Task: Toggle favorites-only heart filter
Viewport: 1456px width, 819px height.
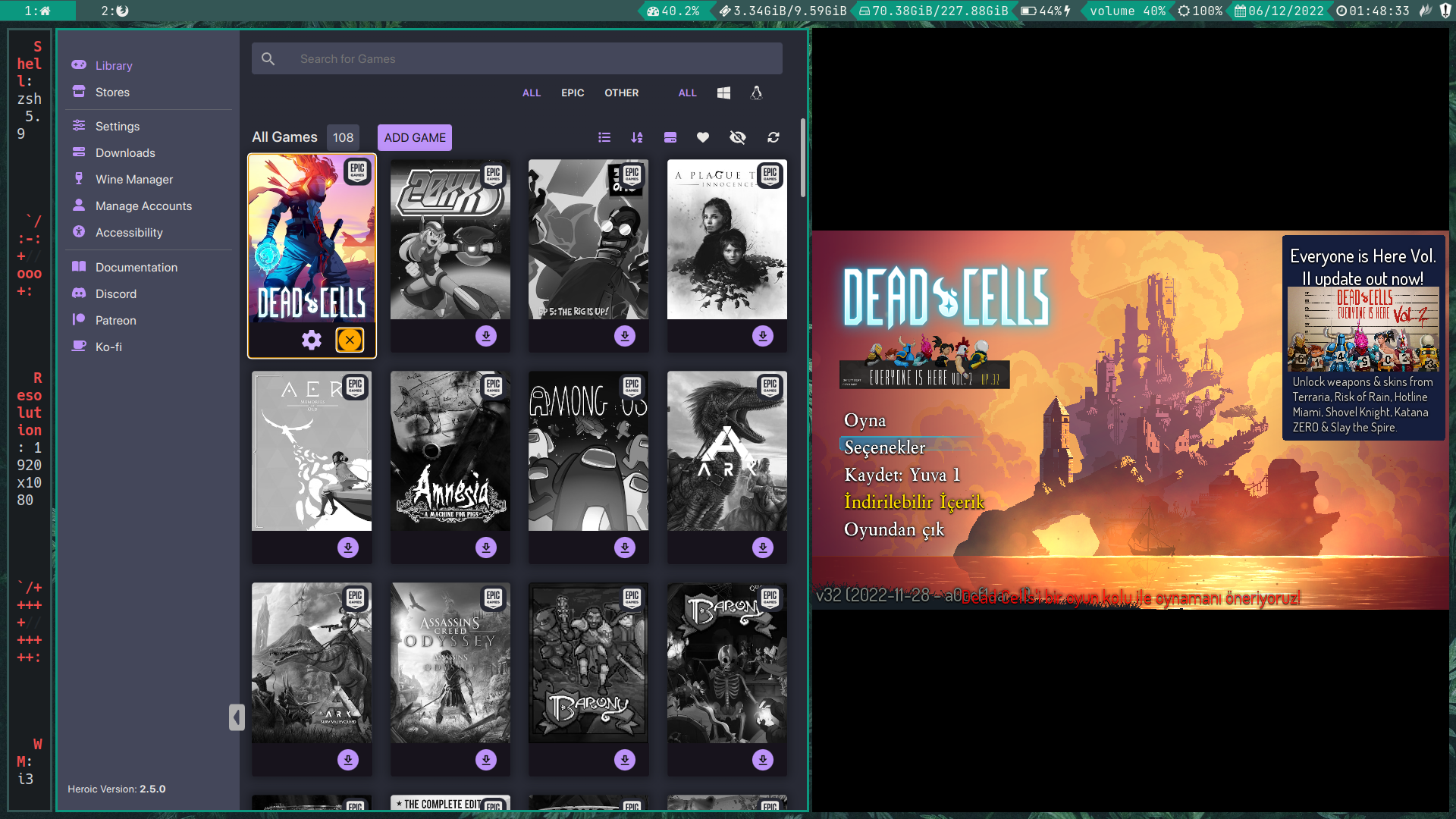Action: pyautogui.click(x=703, y=137)
